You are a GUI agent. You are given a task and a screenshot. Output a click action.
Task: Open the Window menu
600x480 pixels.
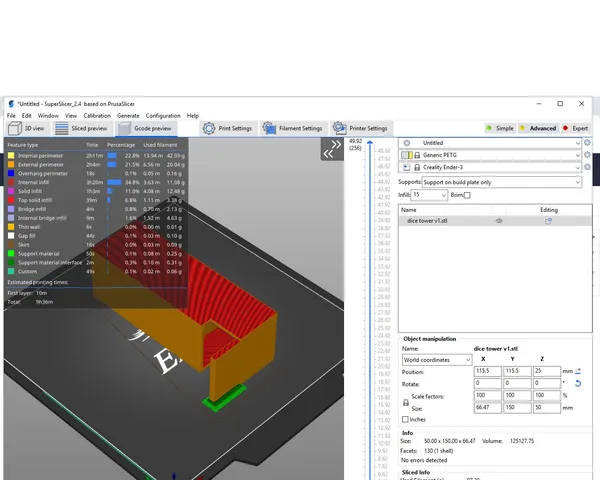[48, 116]
